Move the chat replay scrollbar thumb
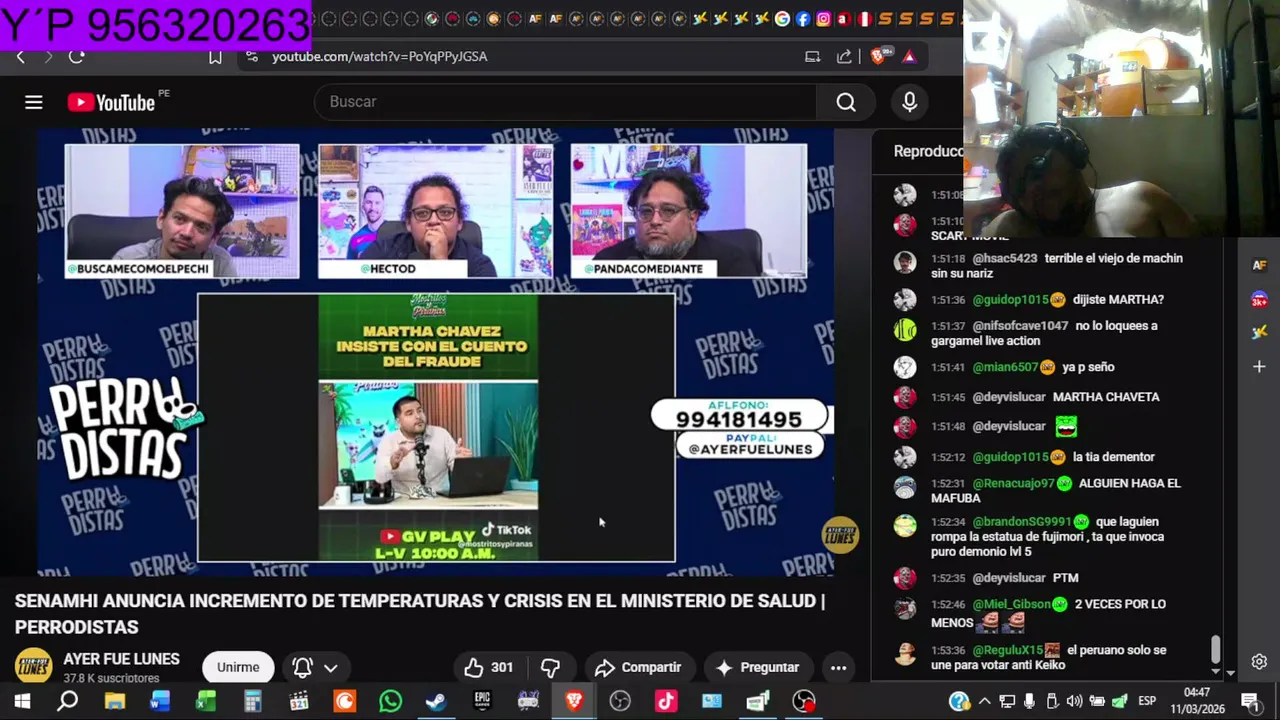 (1216, 649)
